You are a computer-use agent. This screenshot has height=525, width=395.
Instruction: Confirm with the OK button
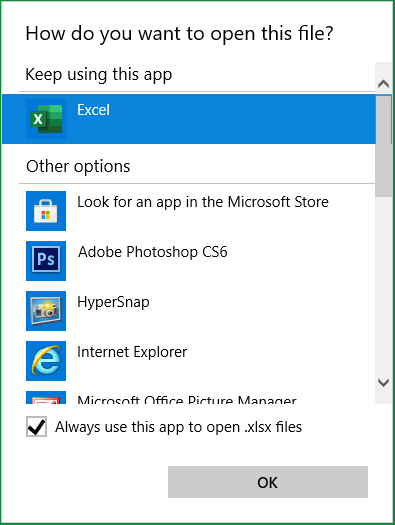[x=268, y=482]
